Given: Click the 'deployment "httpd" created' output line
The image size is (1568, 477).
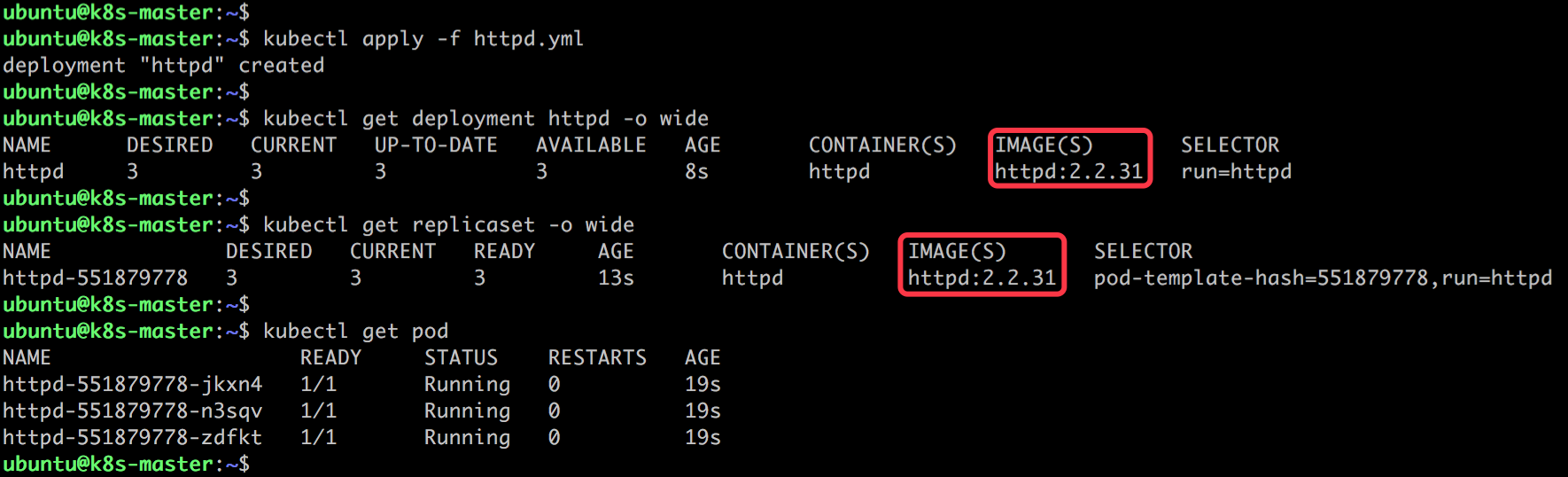Looking at the screenshot, I should (164, 66).
